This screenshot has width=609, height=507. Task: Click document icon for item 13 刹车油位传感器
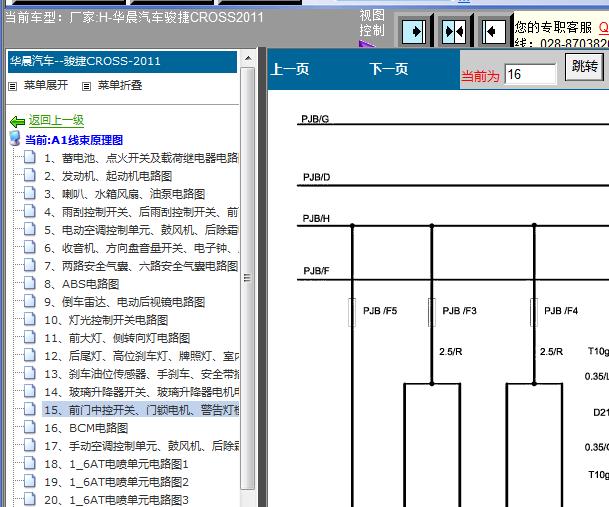click(30, 373)
